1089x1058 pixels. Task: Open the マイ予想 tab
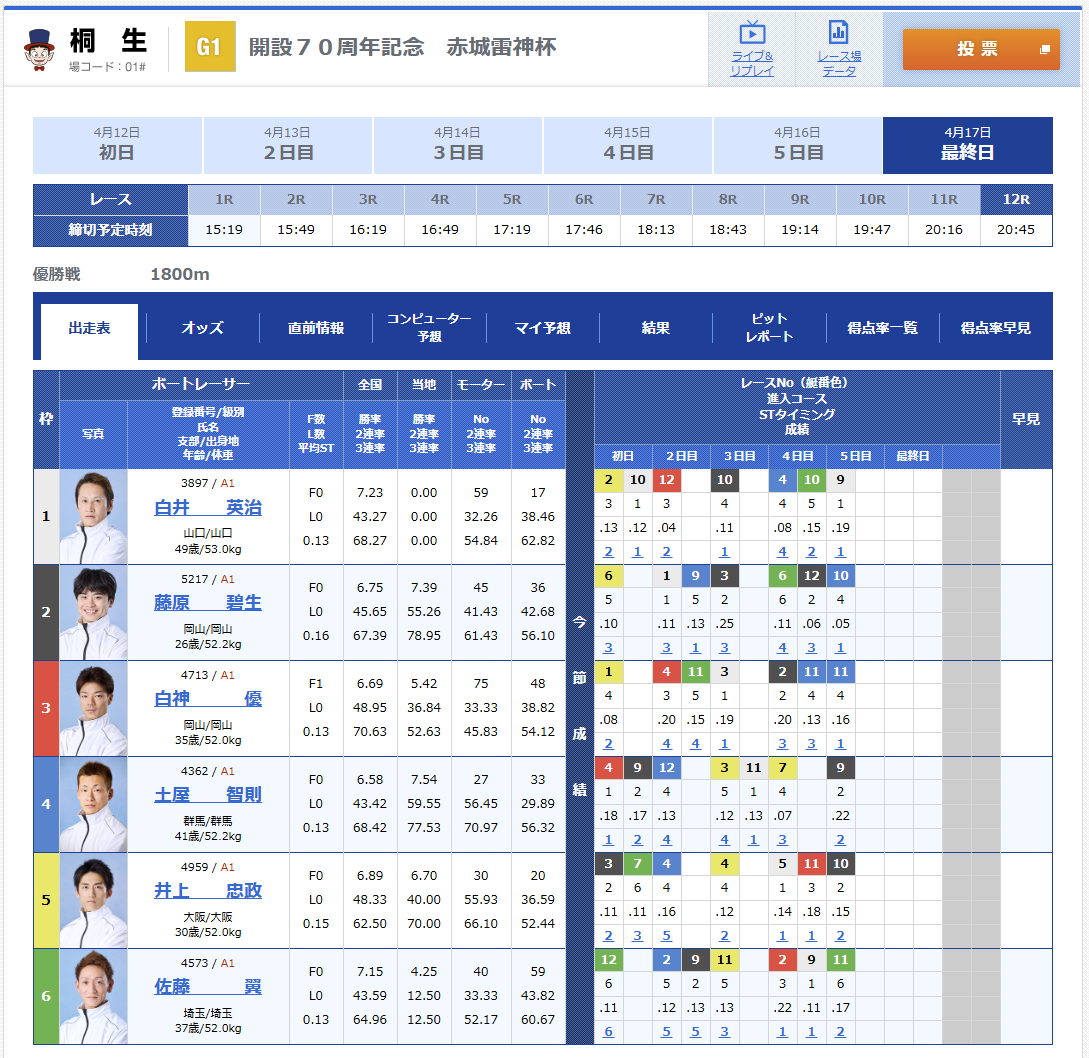click(542, 328)
